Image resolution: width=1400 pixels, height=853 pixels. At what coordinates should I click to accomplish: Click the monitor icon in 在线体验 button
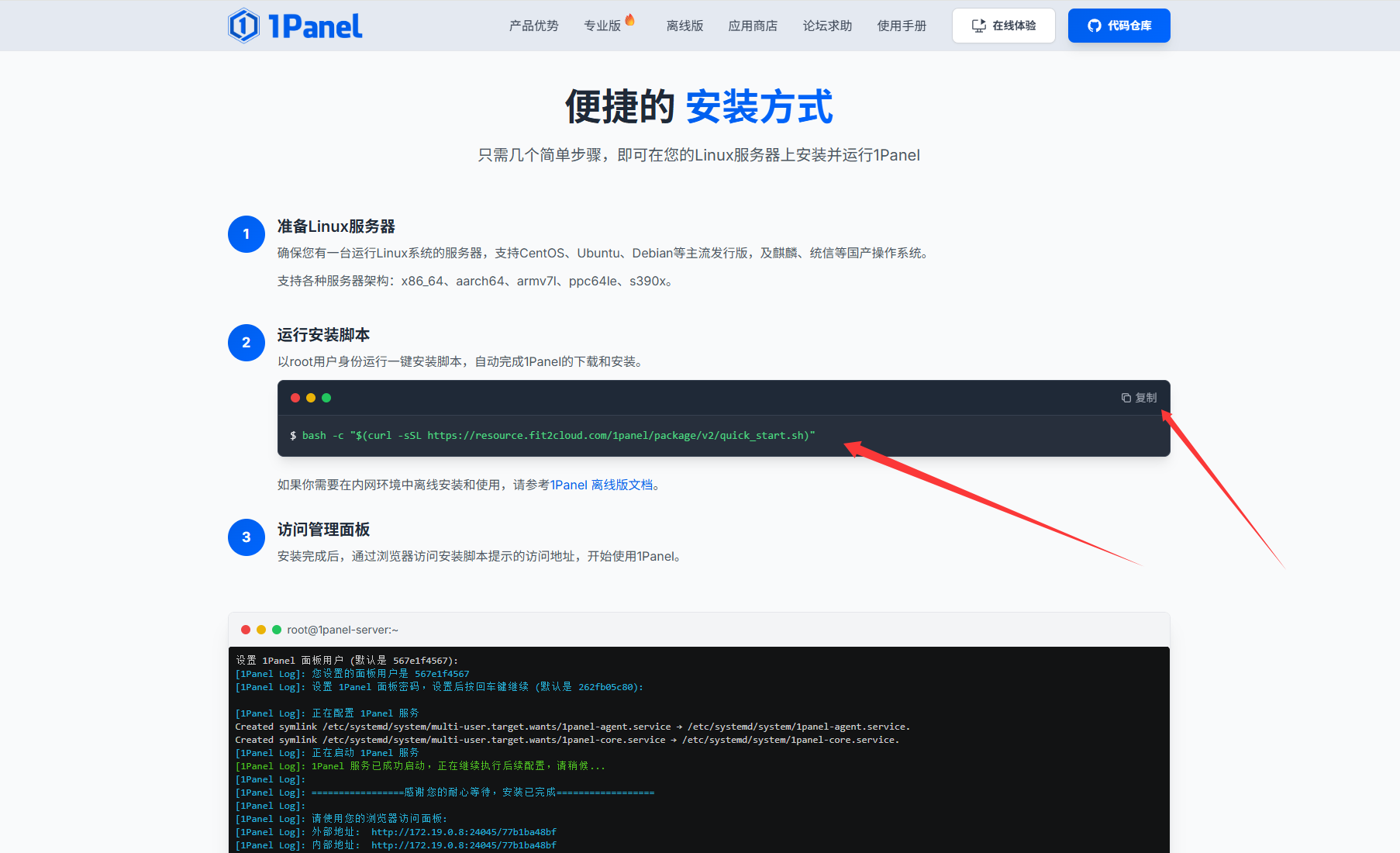[979, 26]
